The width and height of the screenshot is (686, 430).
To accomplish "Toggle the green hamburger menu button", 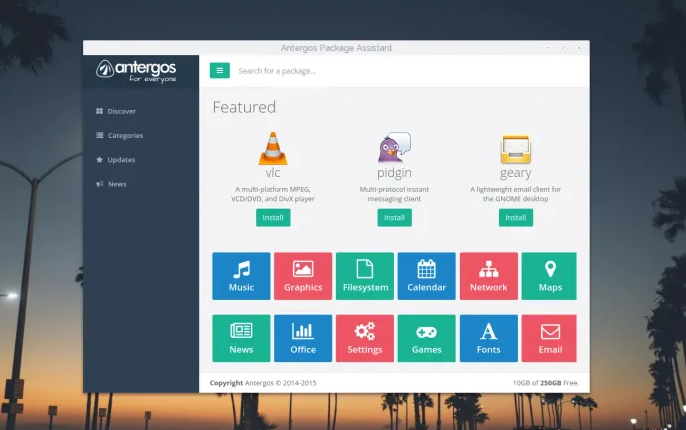I will [220, 70].
